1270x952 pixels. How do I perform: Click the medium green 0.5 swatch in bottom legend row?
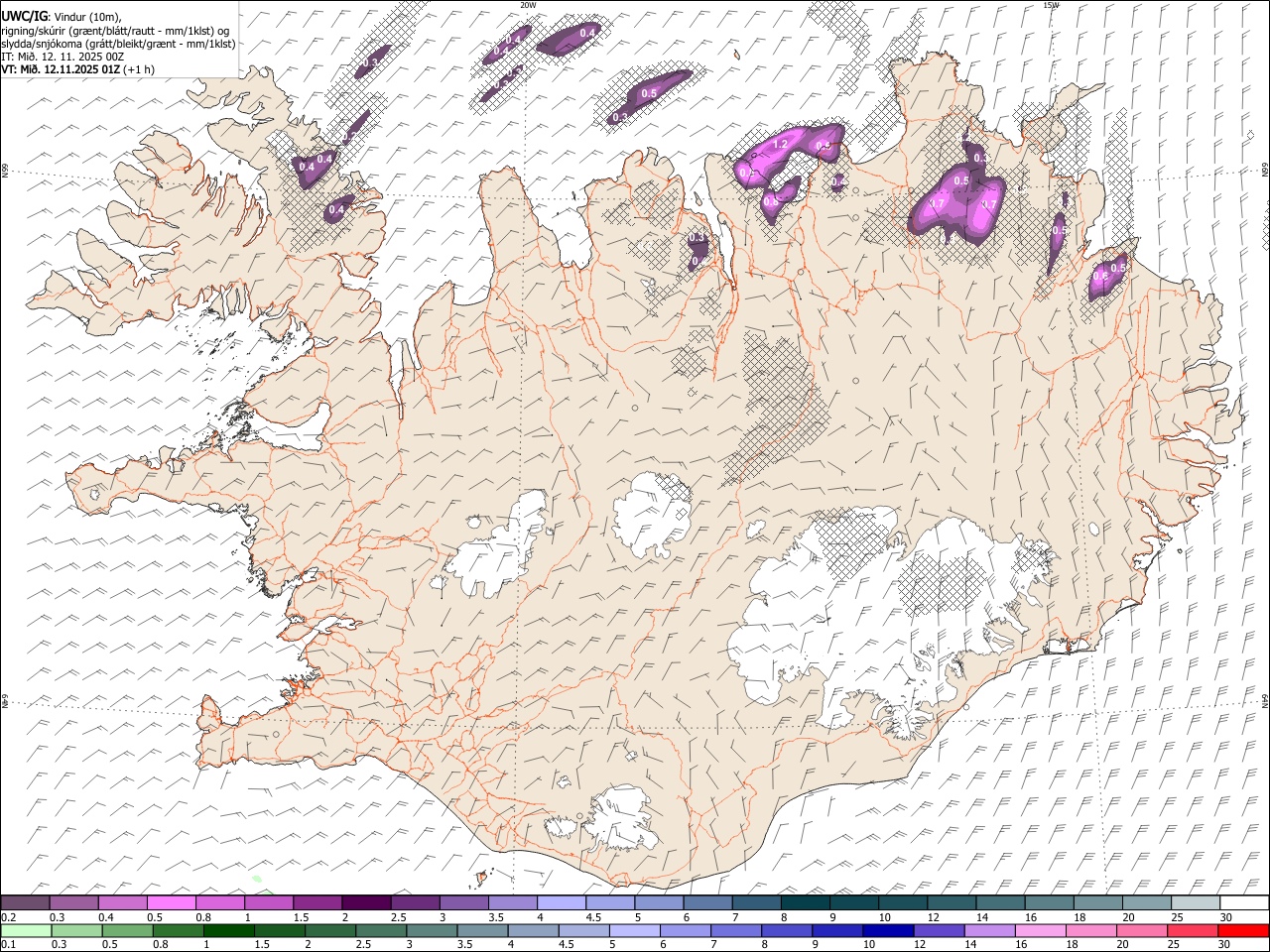pyautogui.click(x=127, y=931)
